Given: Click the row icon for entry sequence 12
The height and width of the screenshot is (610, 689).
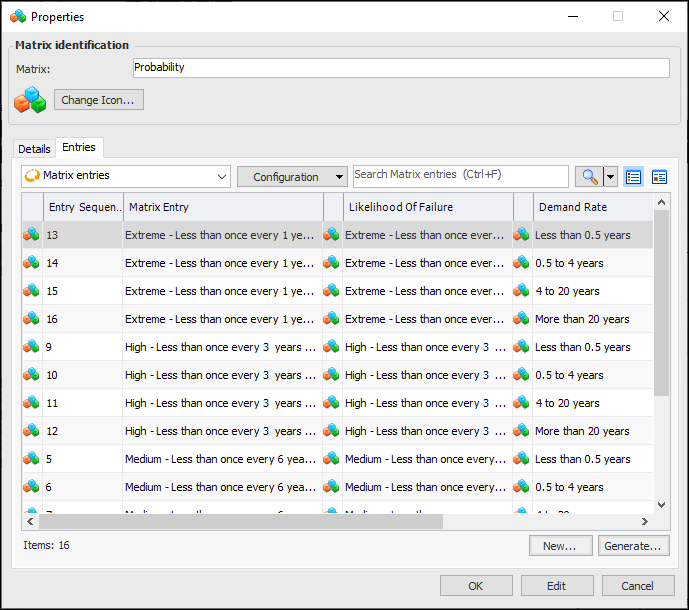Looking at the screenshot, I should pyautogui.click(x=31, y=431).
